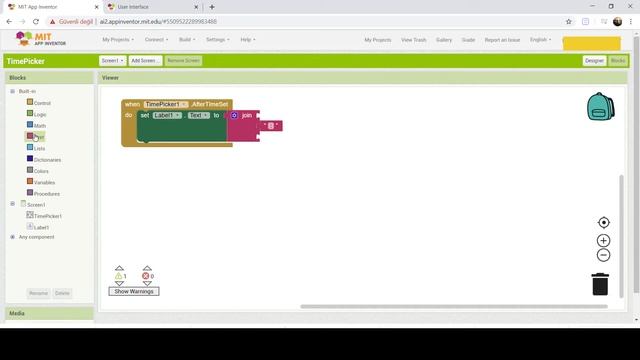Viewport: 640px width, 360px height.
Task: Click View Trash link
Action: point(413,40)
